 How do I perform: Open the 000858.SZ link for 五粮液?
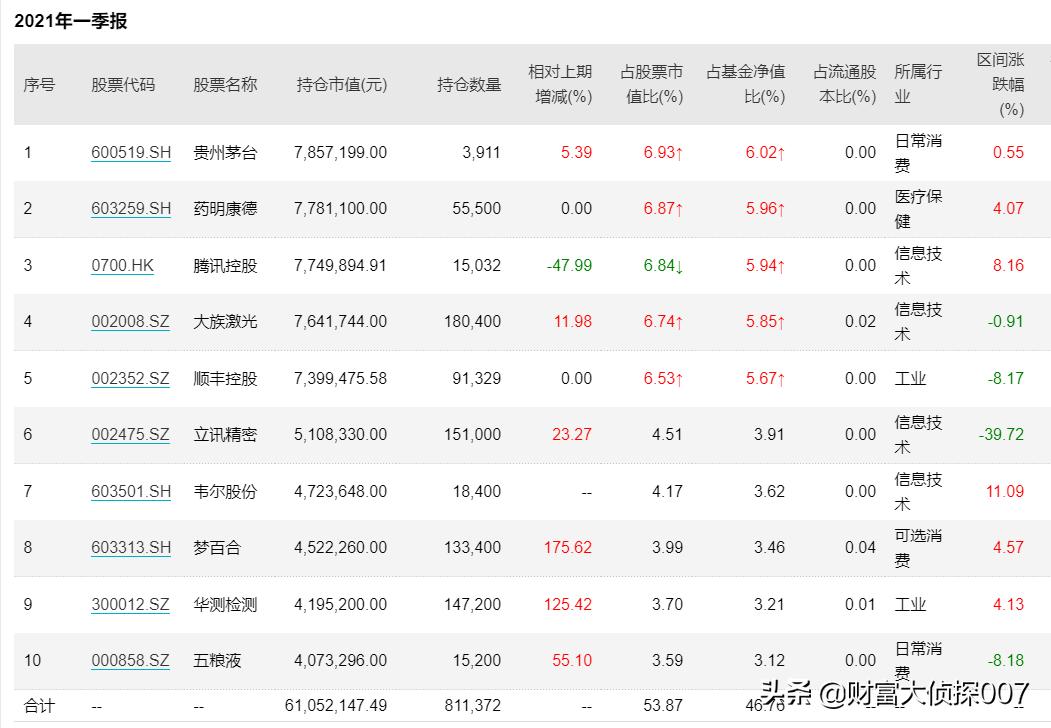[x=130, y=660]
